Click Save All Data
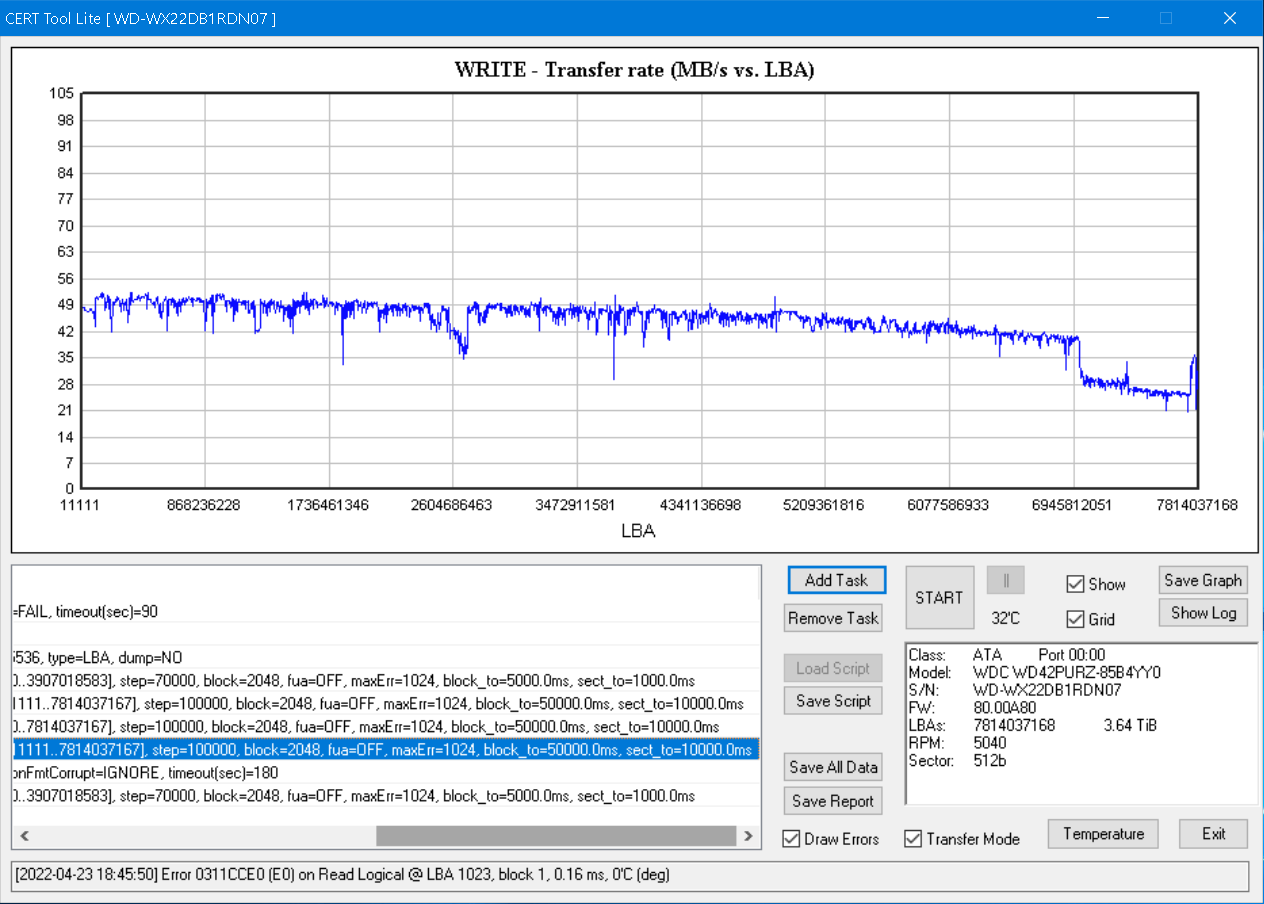This screenshot has height=904, width=1264. [833, 767]
